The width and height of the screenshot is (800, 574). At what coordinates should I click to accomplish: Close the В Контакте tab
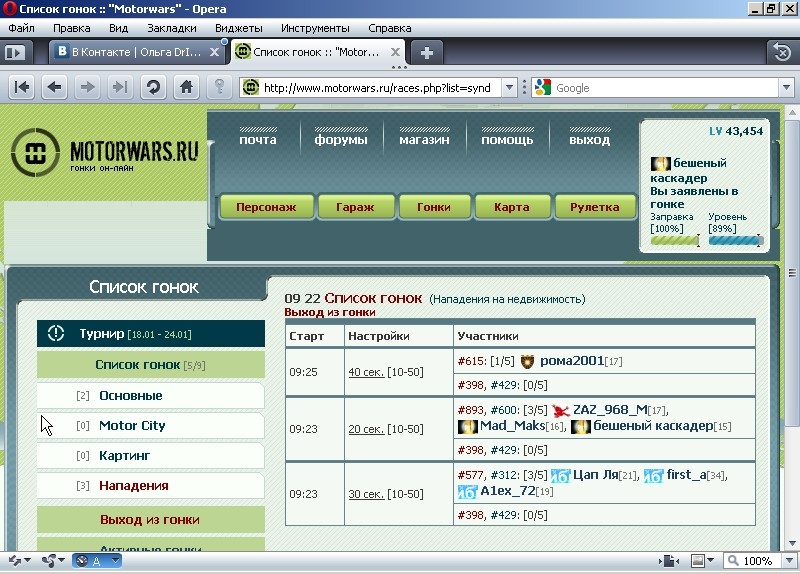(x=214, y=52)
